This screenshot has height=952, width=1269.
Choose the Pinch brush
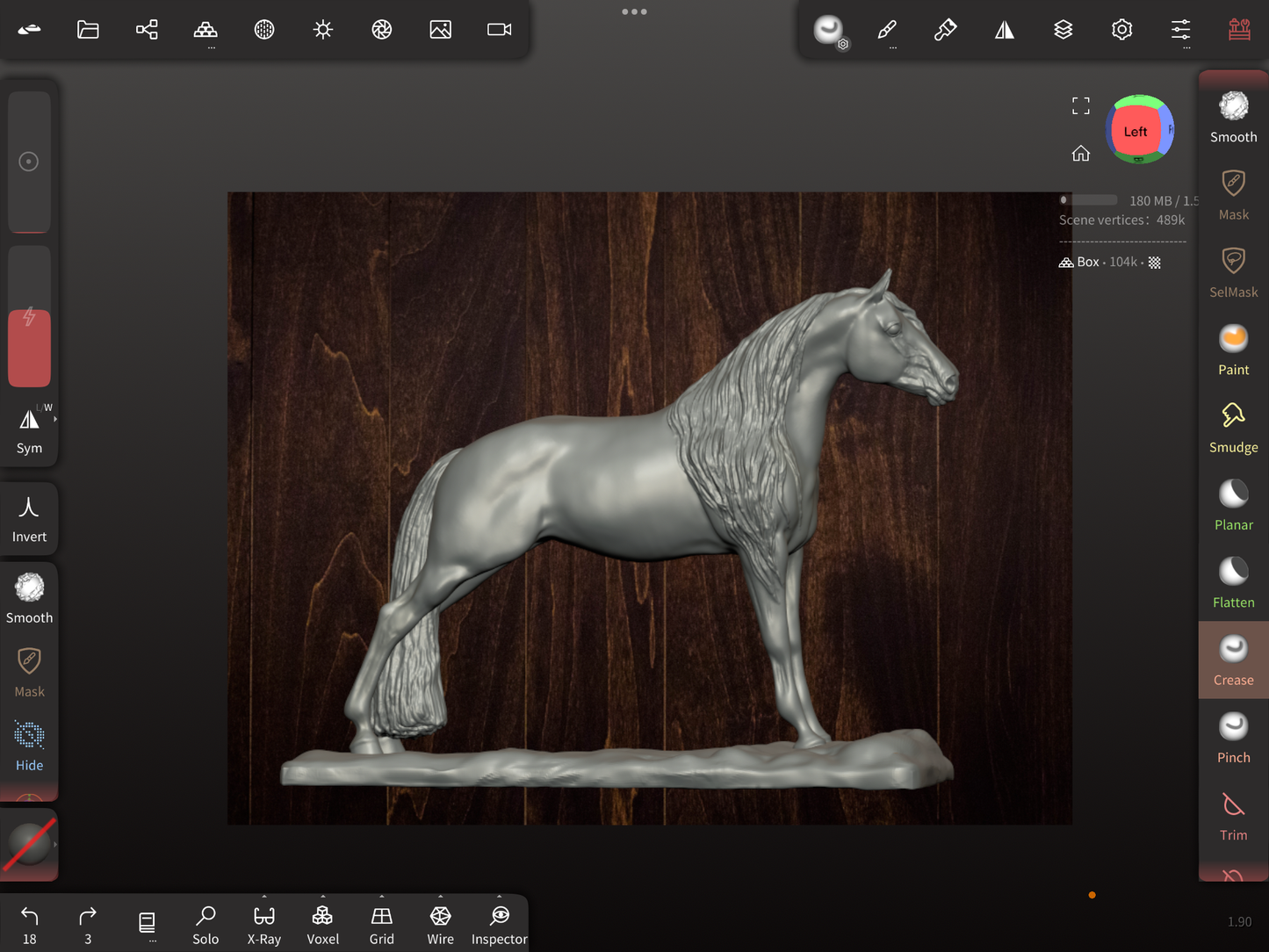(1233, 738)
